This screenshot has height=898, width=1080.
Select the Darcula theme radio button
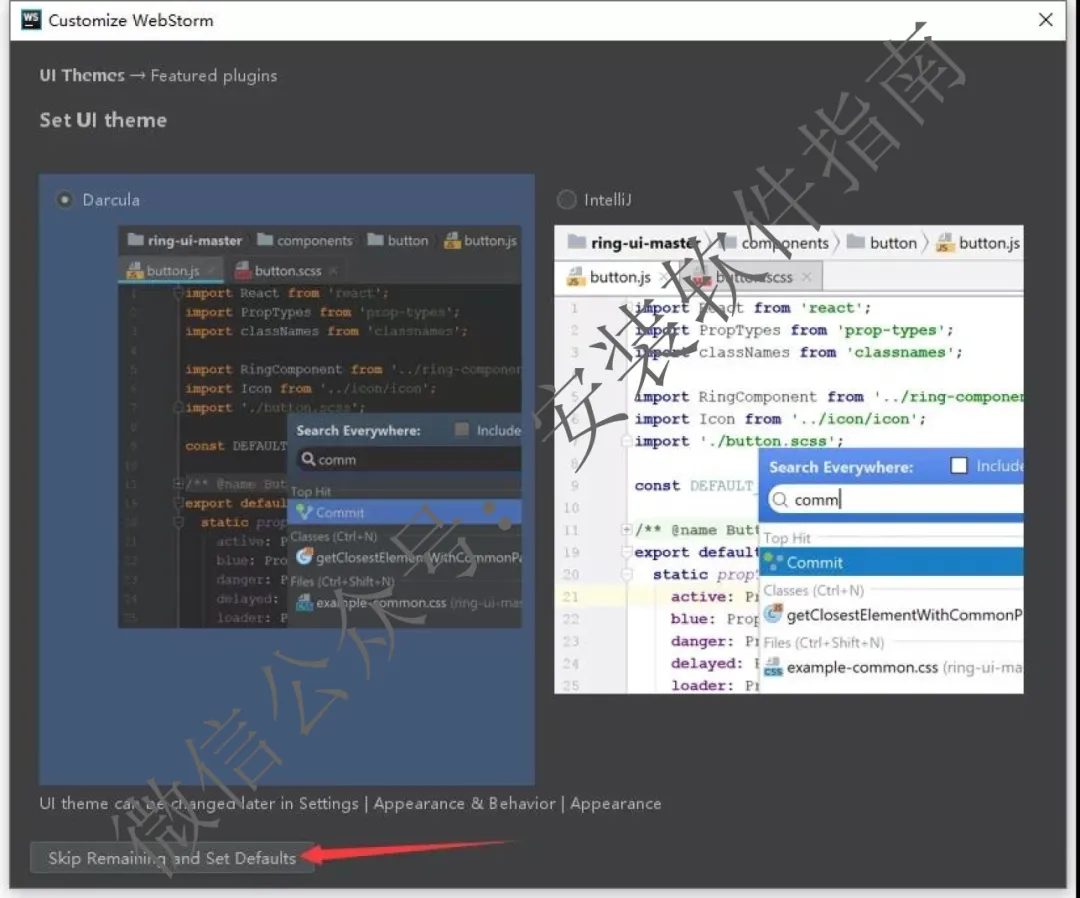point(64,200)
